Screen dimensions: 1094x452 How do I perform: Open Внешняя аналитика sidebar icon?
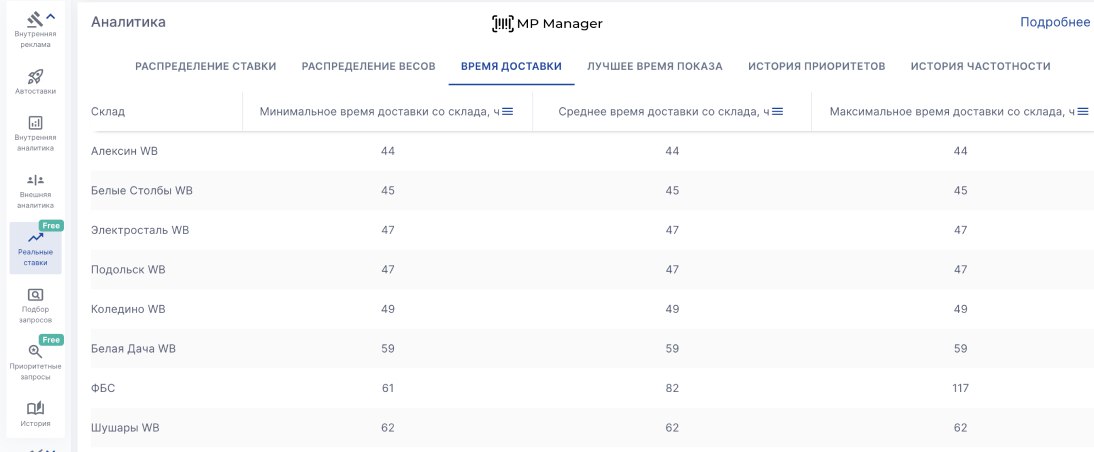click(x=35, y=179)
